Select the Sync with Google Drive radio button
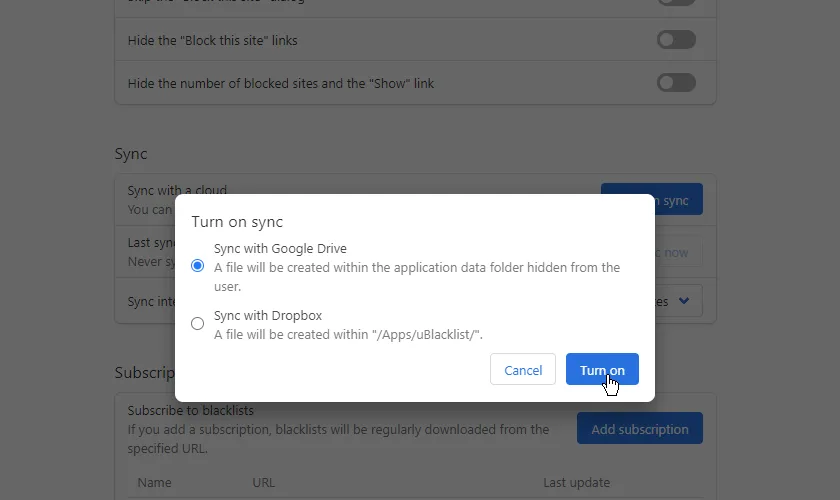 [197, 266]
